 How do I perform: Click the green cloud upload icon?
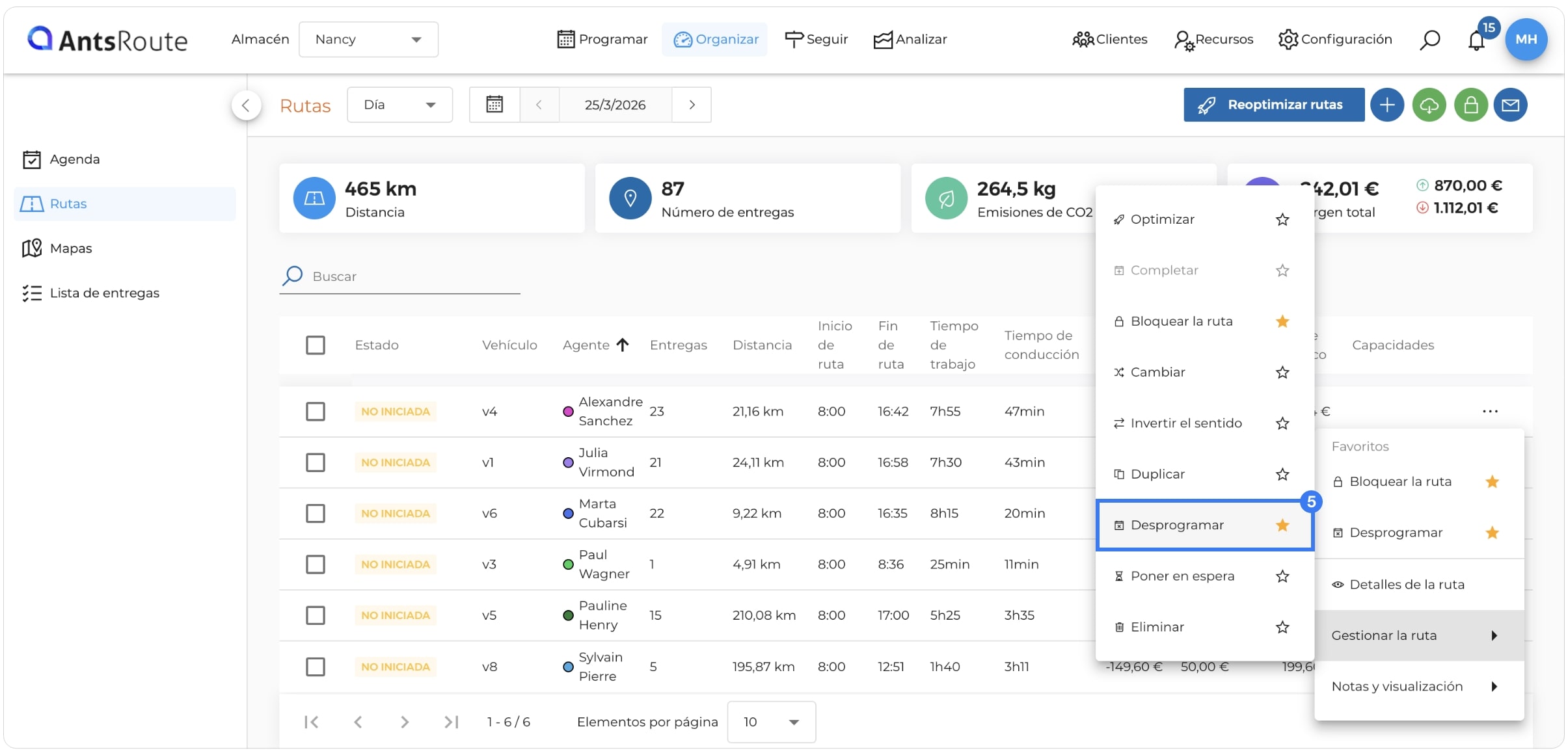pos(1429,105)
